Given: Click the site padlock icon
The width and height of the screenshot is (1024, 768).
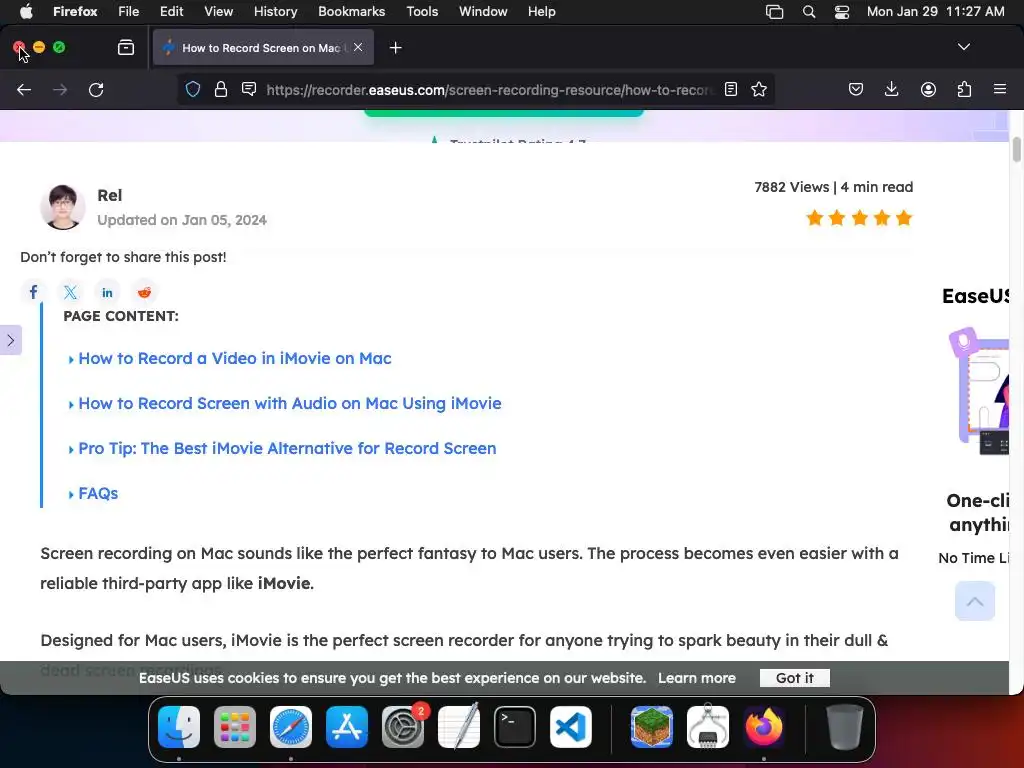Looking at the screenshot, I should coord(221,89).
